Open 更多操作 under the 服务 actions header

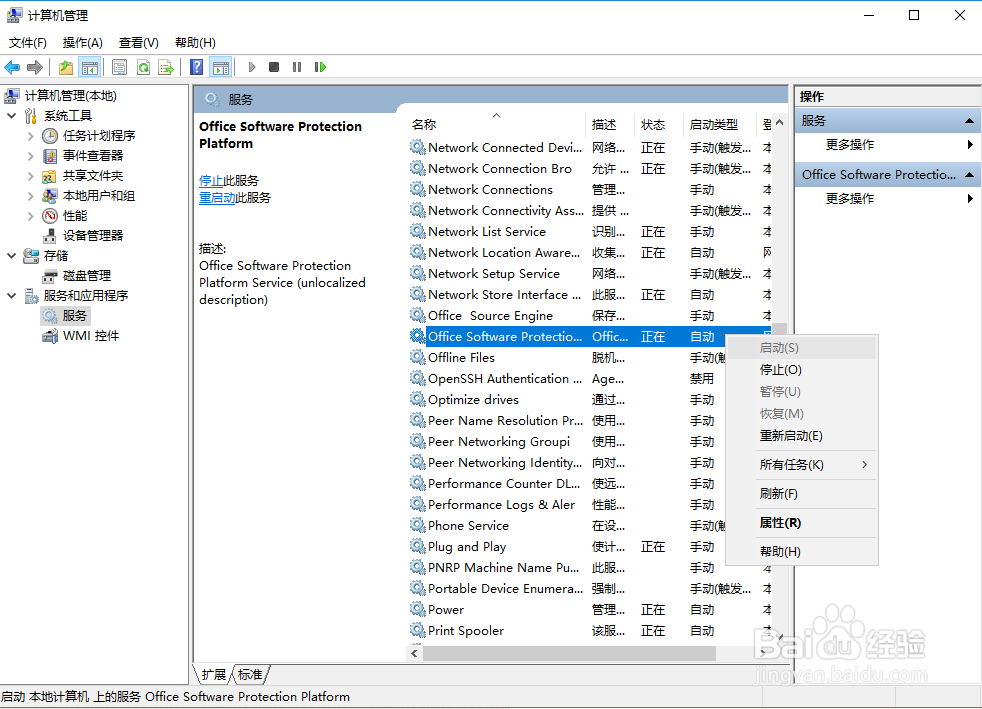click(849, 145)
